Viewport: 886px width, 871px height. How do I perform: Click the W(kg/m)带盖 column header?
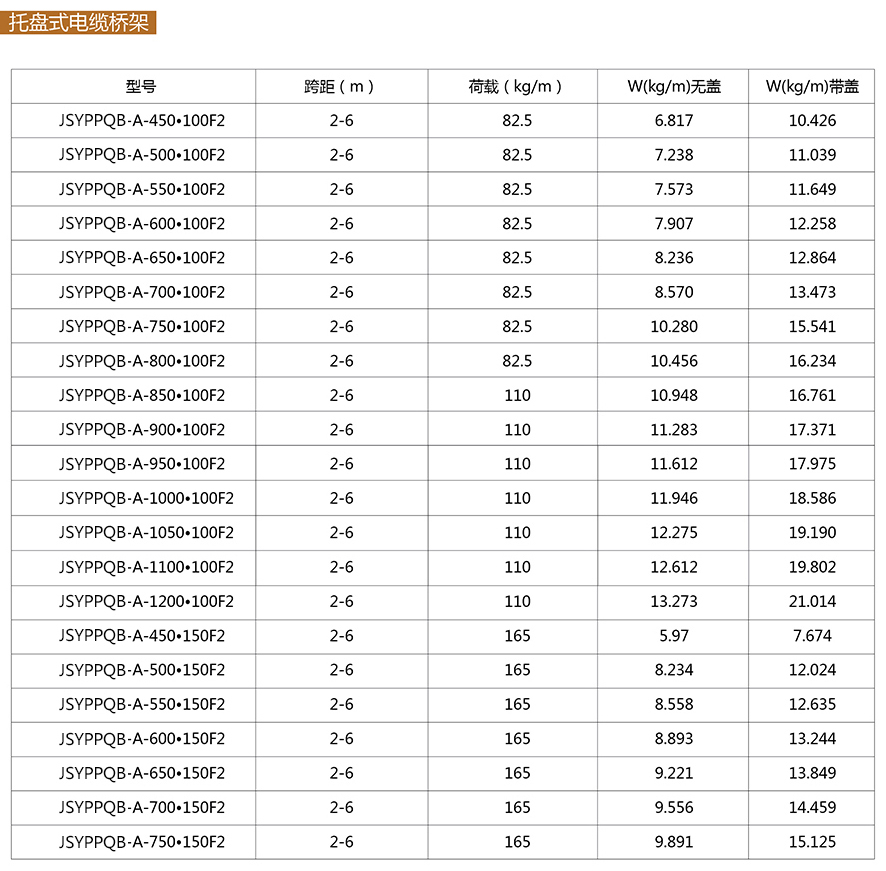pyautogui.click(x=811, y=87)
